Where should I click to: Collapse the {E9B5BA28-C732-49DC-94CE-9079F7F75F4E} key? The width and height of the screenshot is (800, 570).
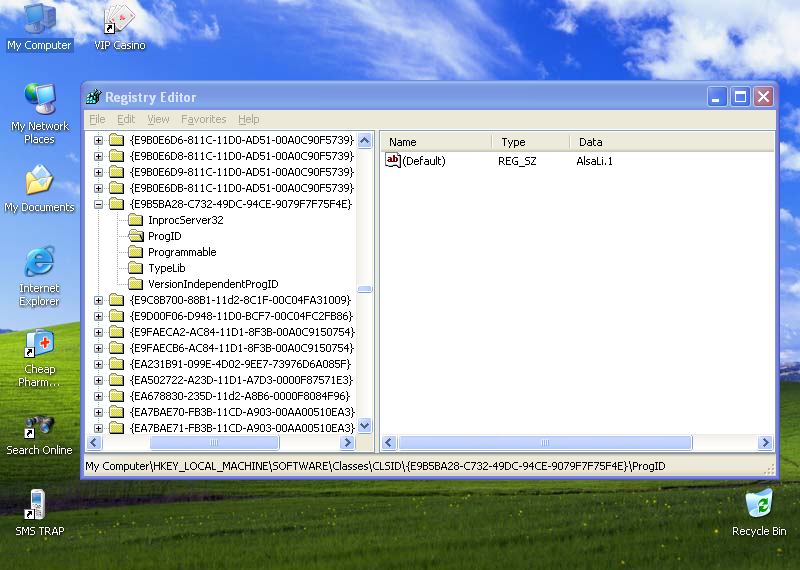98,205
